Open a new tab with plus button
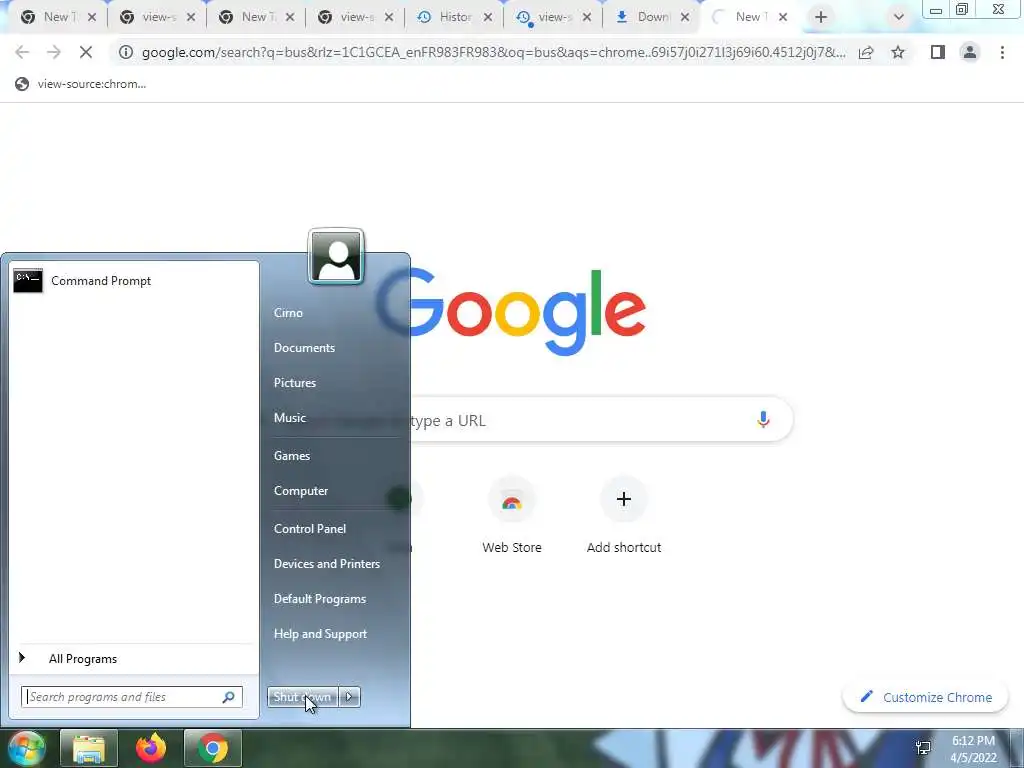 tap(821, 18)
